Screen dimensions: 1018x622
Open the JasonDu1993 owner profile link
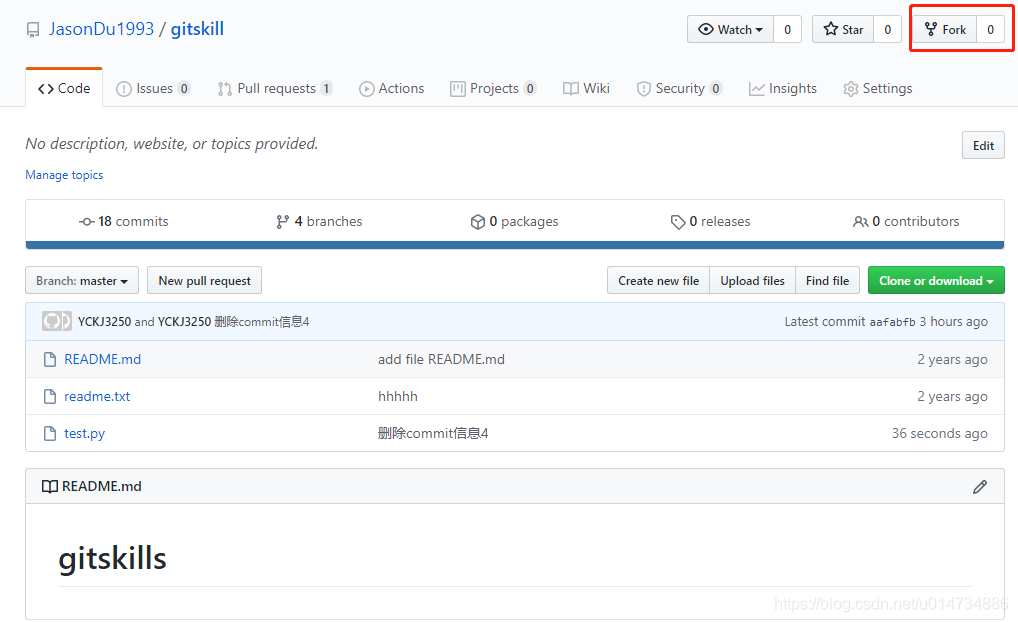101,29
